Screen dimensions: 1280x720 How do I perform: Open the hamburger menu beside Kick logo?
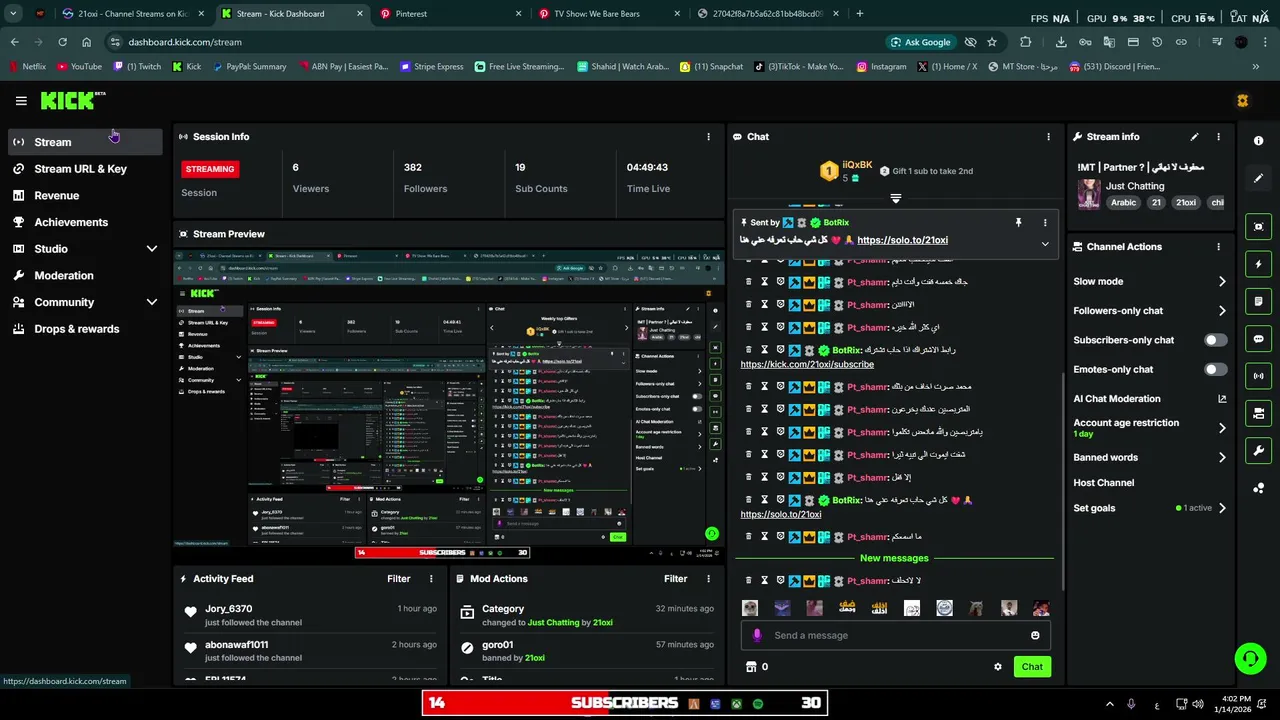21,101
